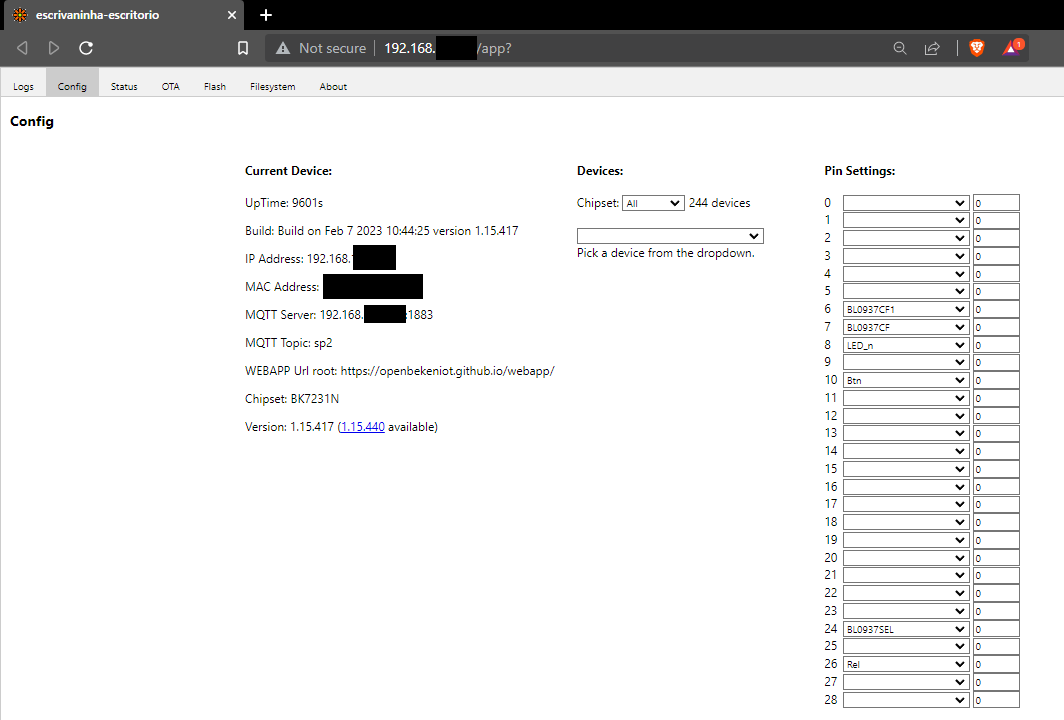Open the Flash tab
Viewport: 1064px width, 720px height.
(214, 86)
